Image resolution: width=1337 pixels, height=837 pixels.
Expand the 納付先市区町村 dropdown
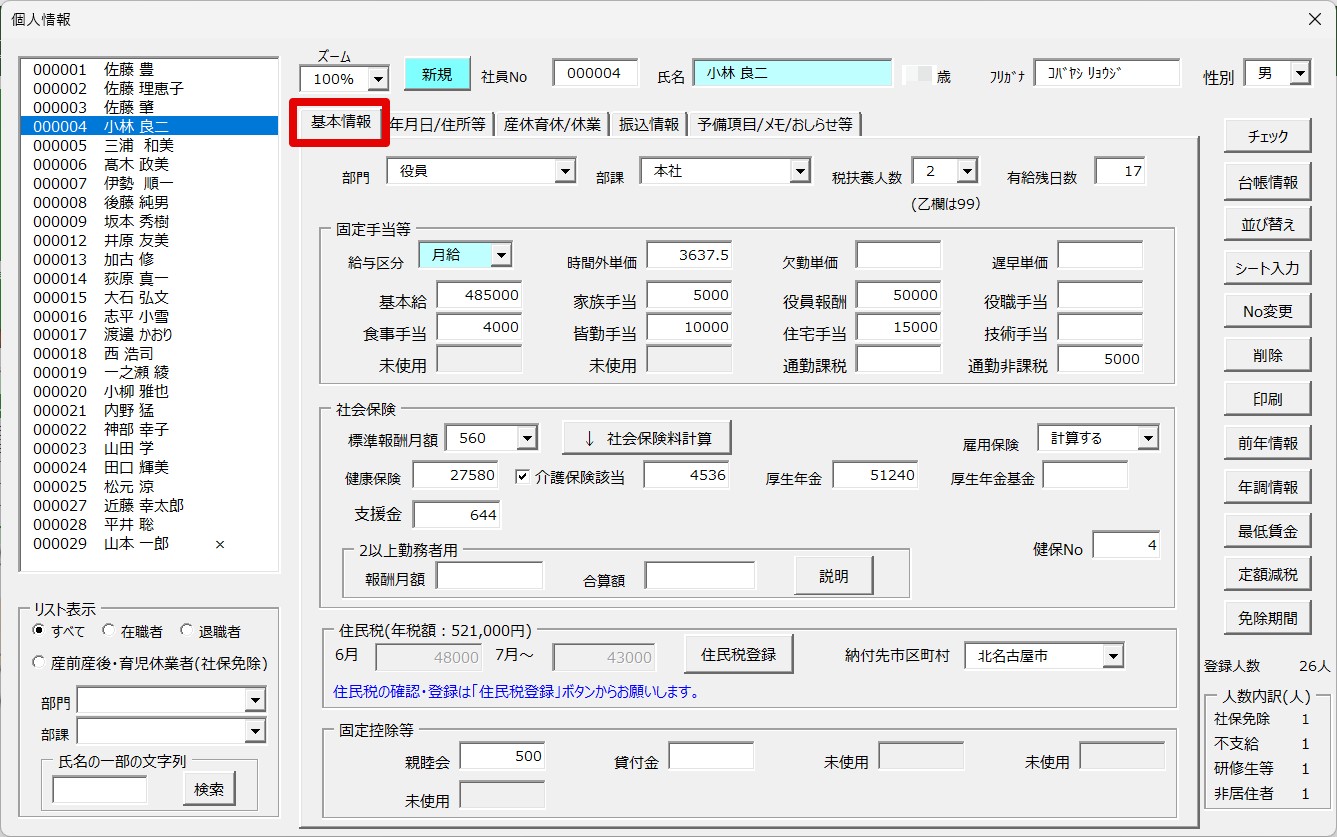[x=1113, y=656]
